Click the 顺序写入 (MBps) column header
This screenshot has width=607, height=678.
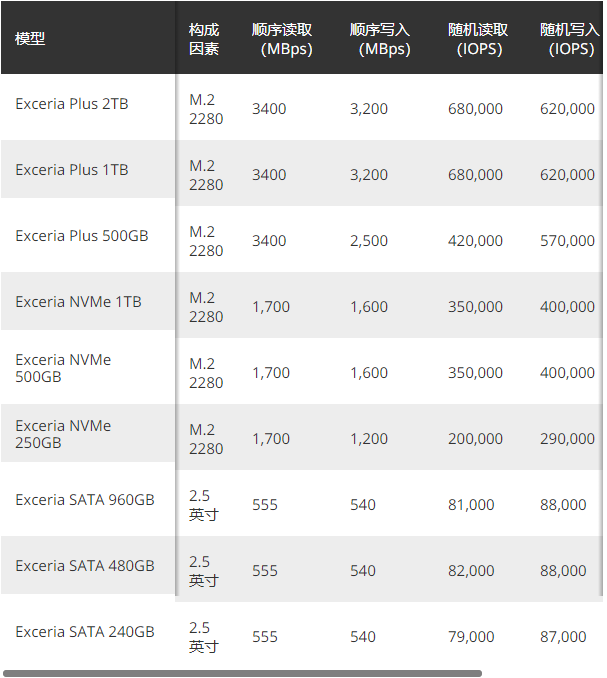click(x=379, y=39)
